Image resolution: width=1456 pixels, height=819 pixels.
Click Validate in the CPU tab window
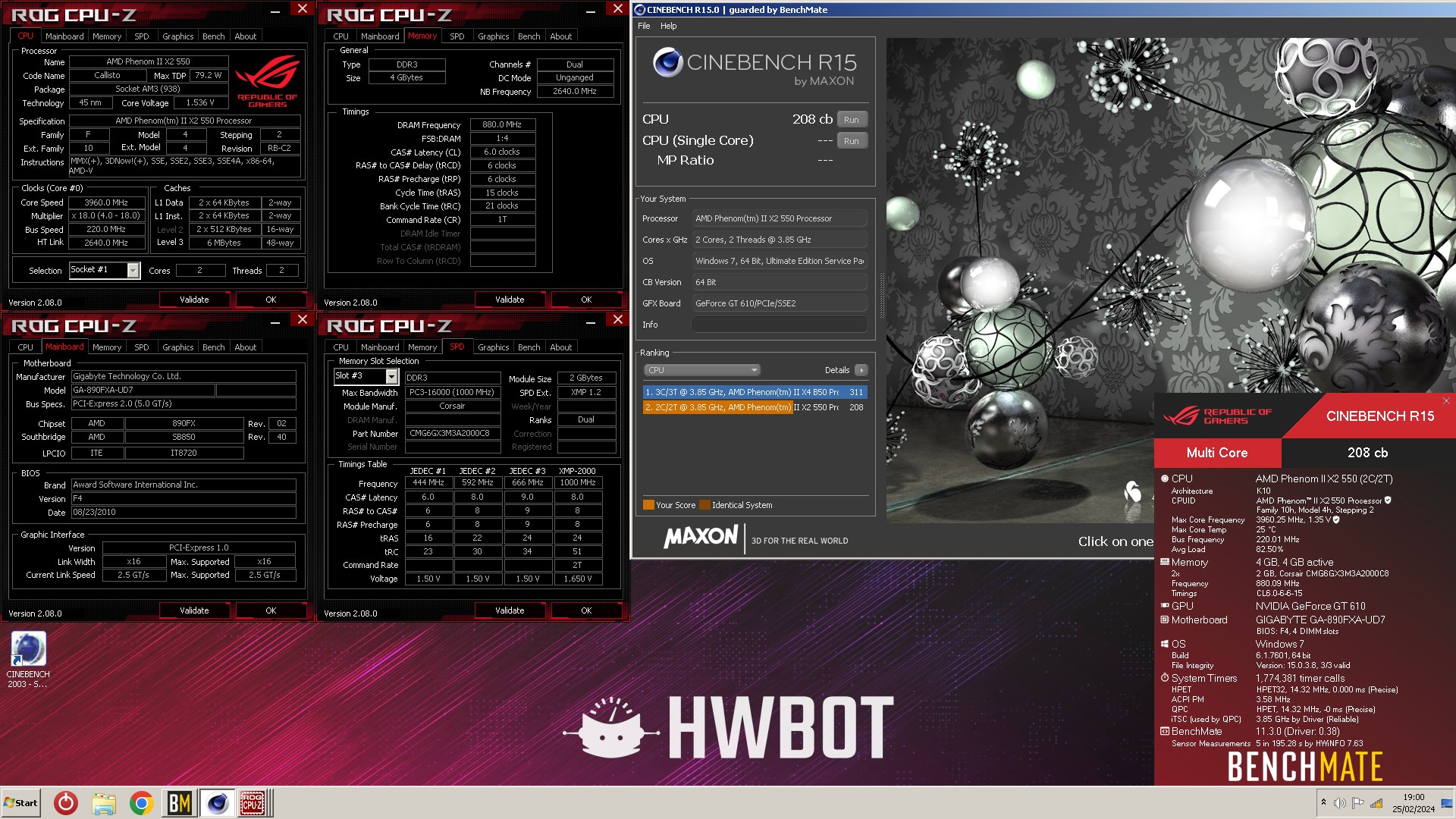[x=194, y=300]
